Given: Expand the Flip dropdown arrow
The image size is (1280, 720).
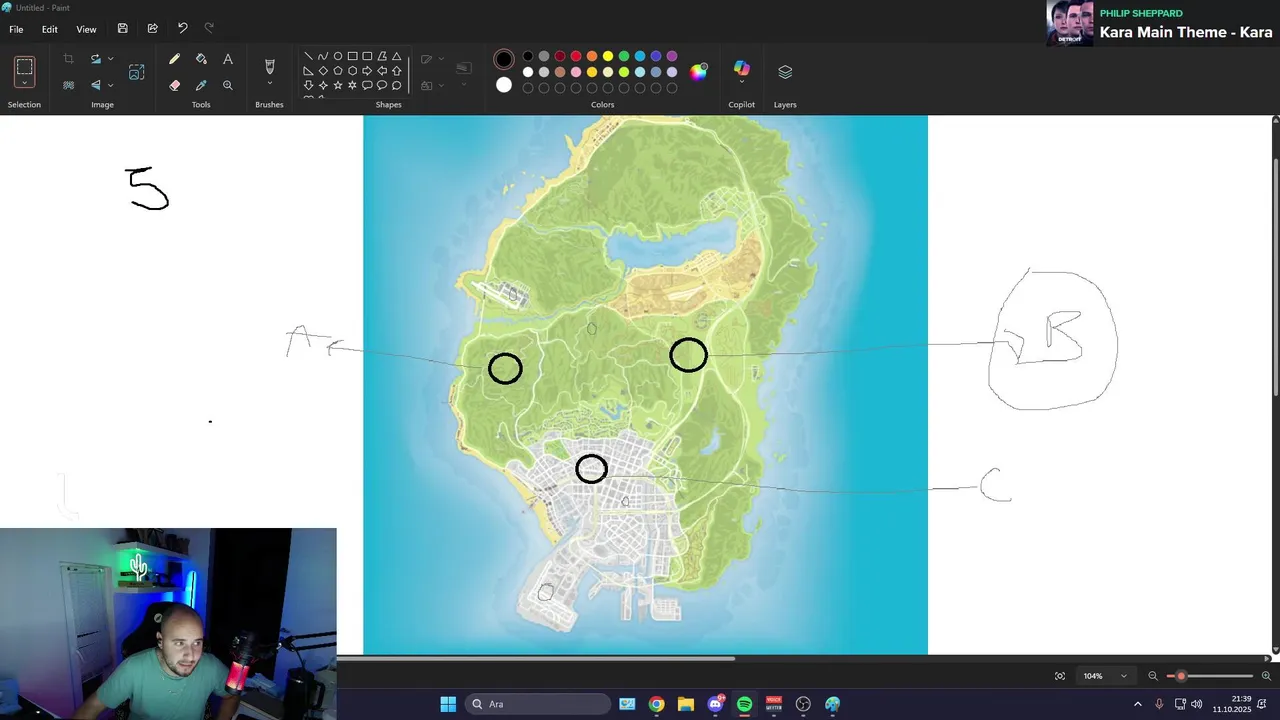Looking at the screenshot, I should (110, 86).
